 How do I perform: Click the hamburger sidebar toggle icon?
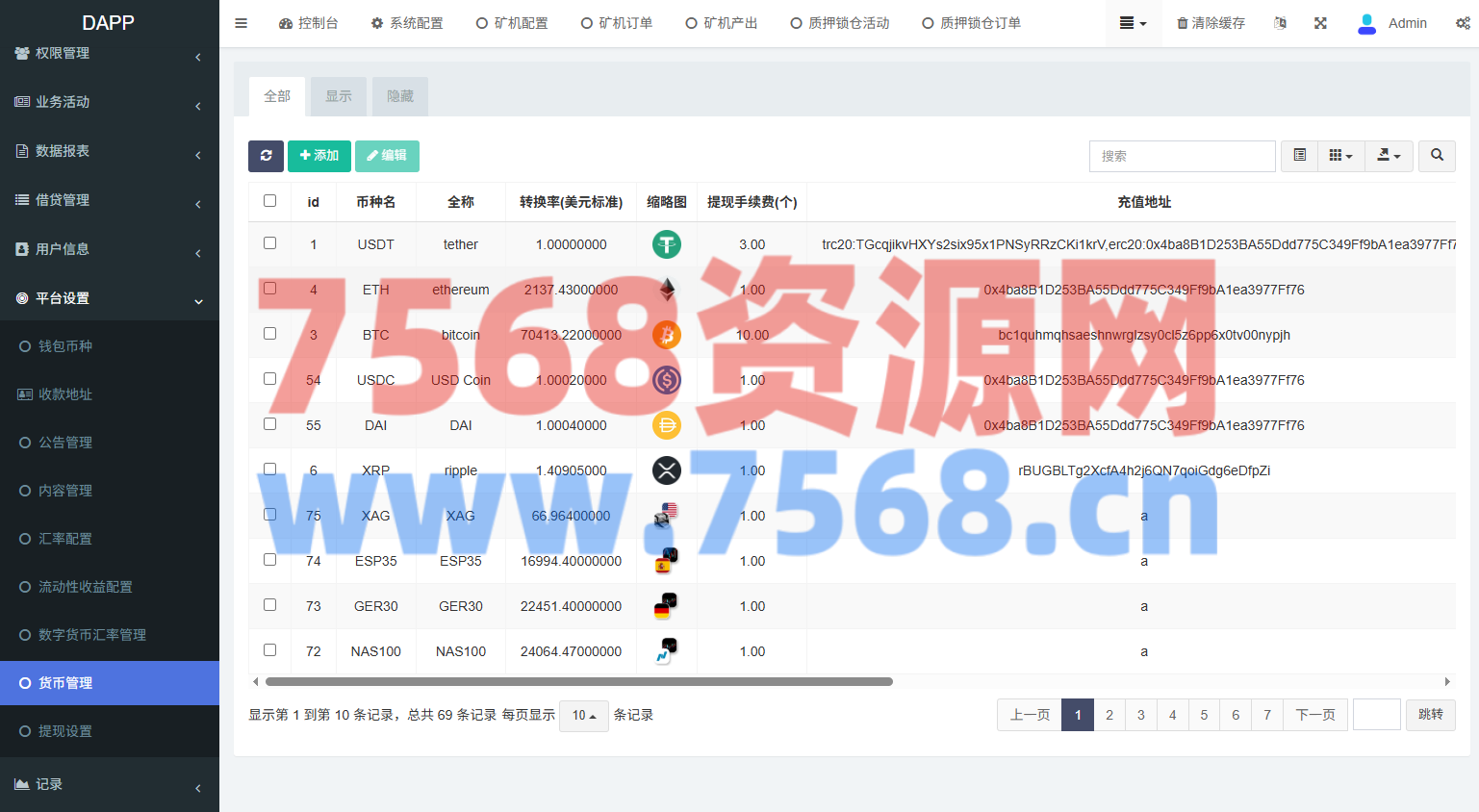pos(242,23)
